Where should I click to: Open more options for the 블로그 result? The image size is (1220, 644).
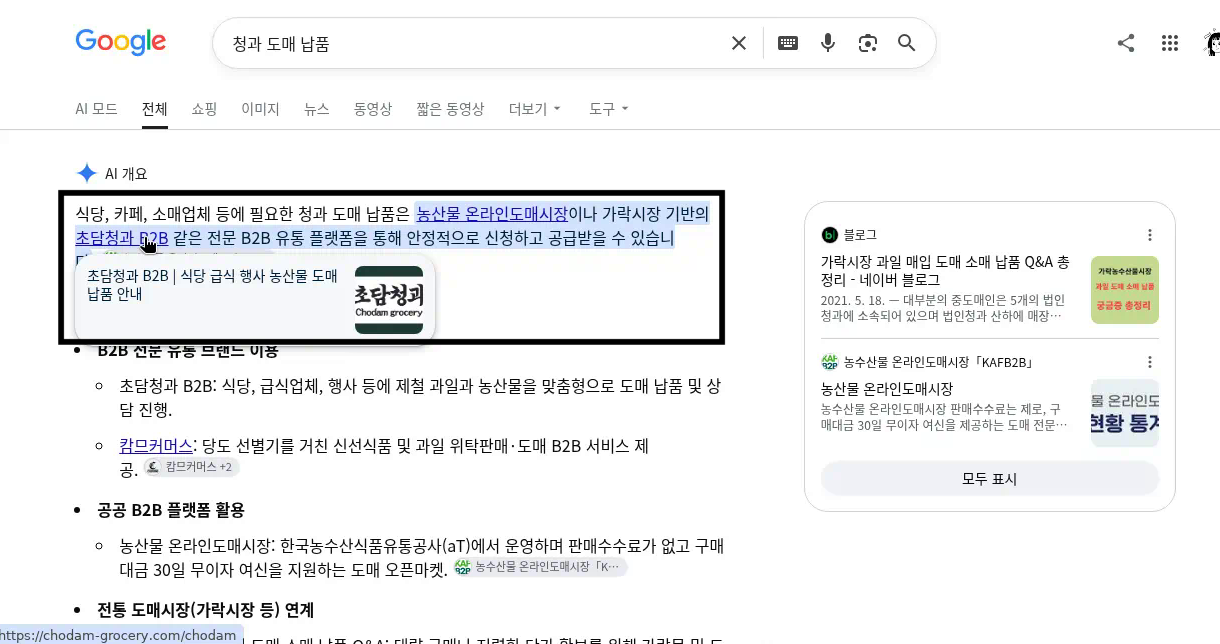(x=1150, y=235)
